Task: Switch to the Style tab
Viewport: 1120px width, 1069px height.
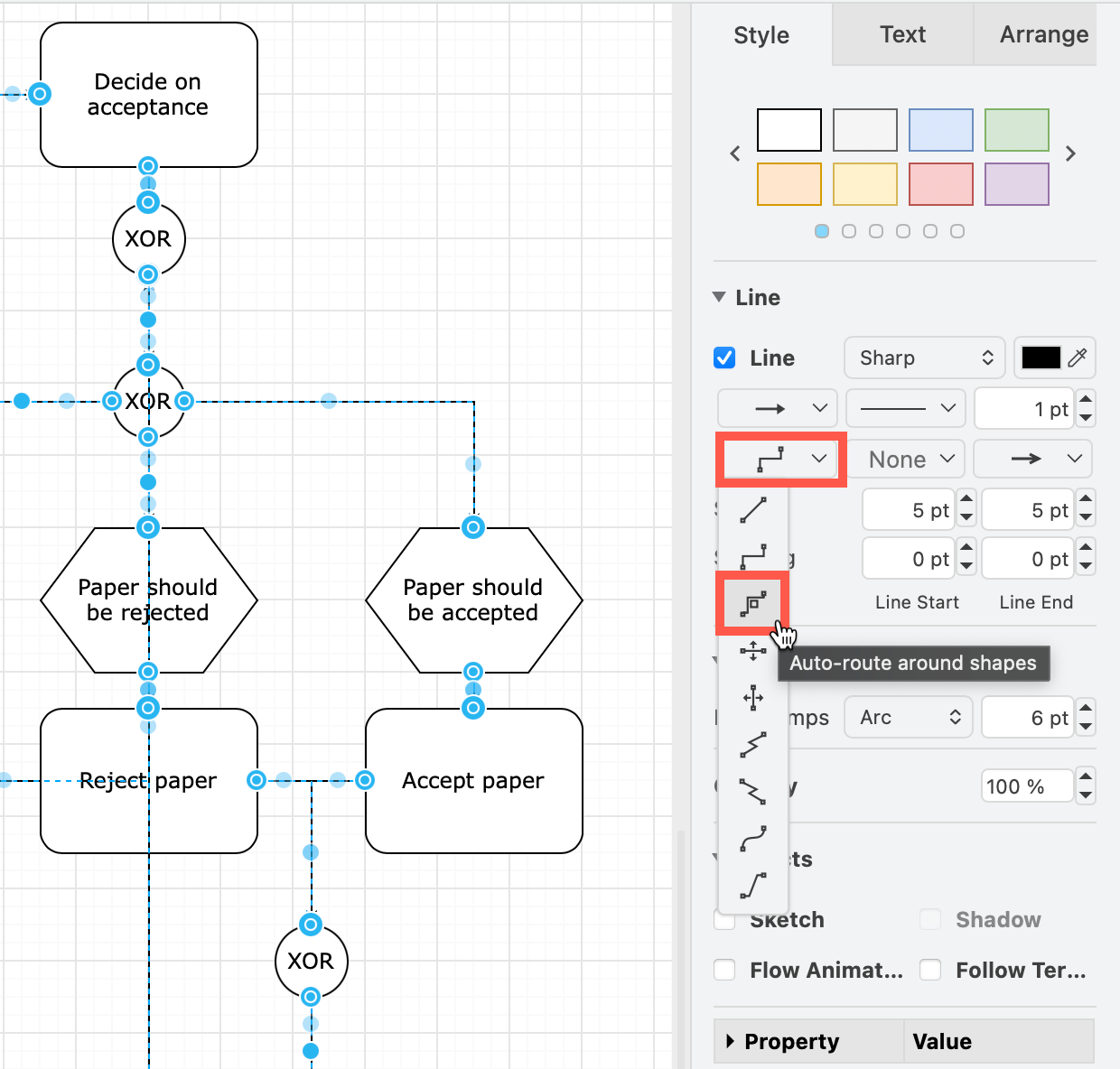Action: 761,34
